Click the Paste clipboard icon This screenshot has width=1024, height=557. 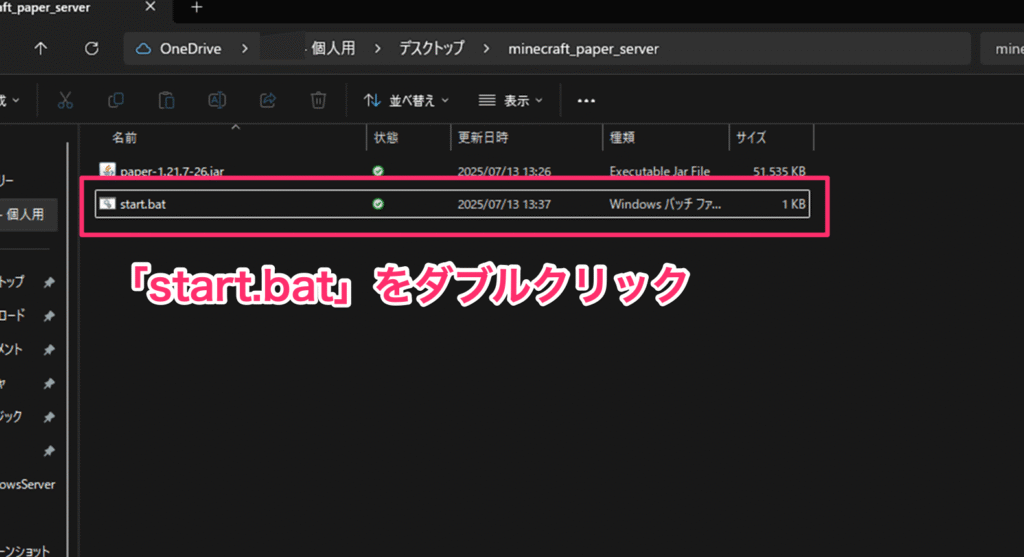[167, 101]
